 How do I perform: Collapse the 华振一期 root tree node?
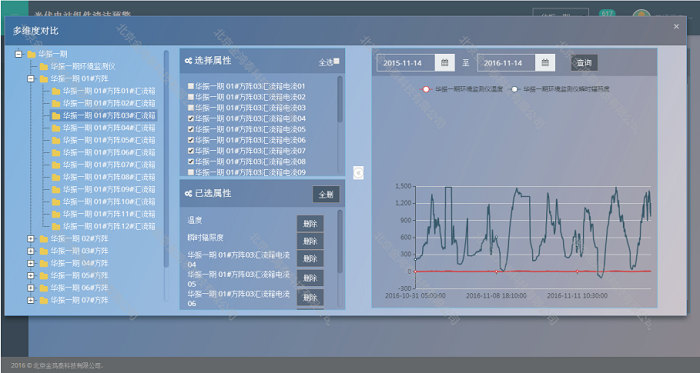(18, 54)
